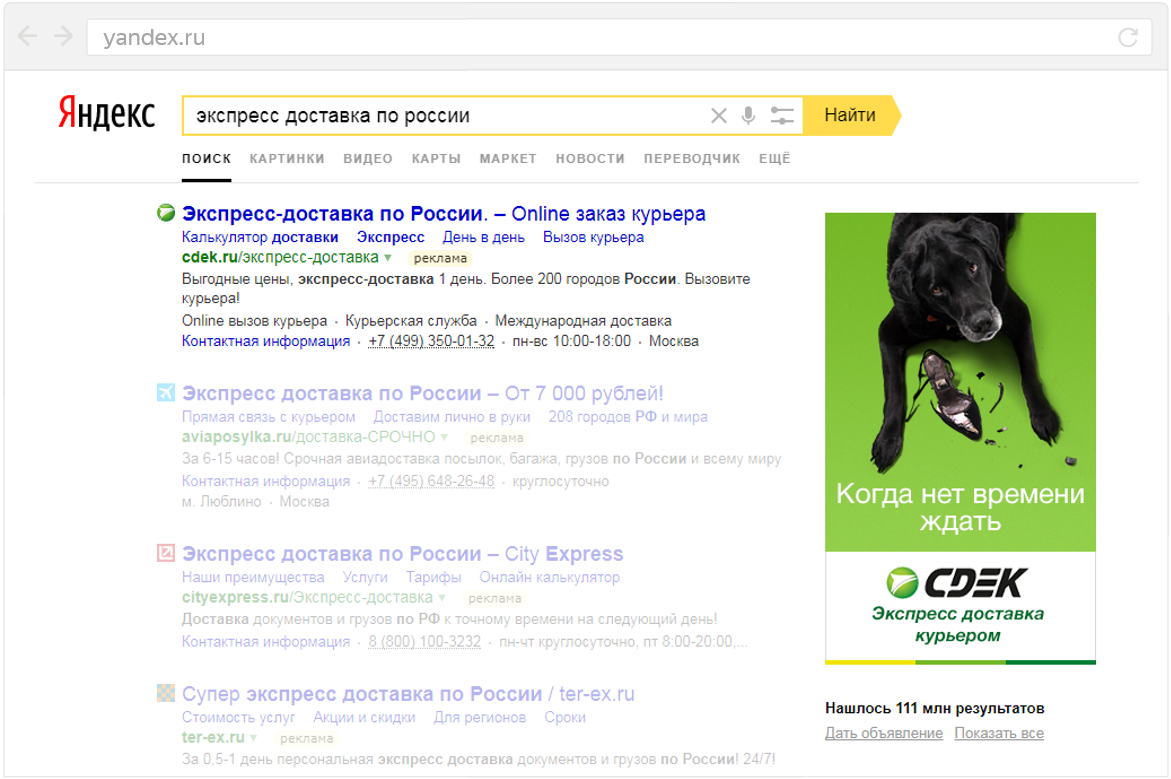Open the Сроки sitelink
The image size is (1171, 779).
(x=565, y=718)
